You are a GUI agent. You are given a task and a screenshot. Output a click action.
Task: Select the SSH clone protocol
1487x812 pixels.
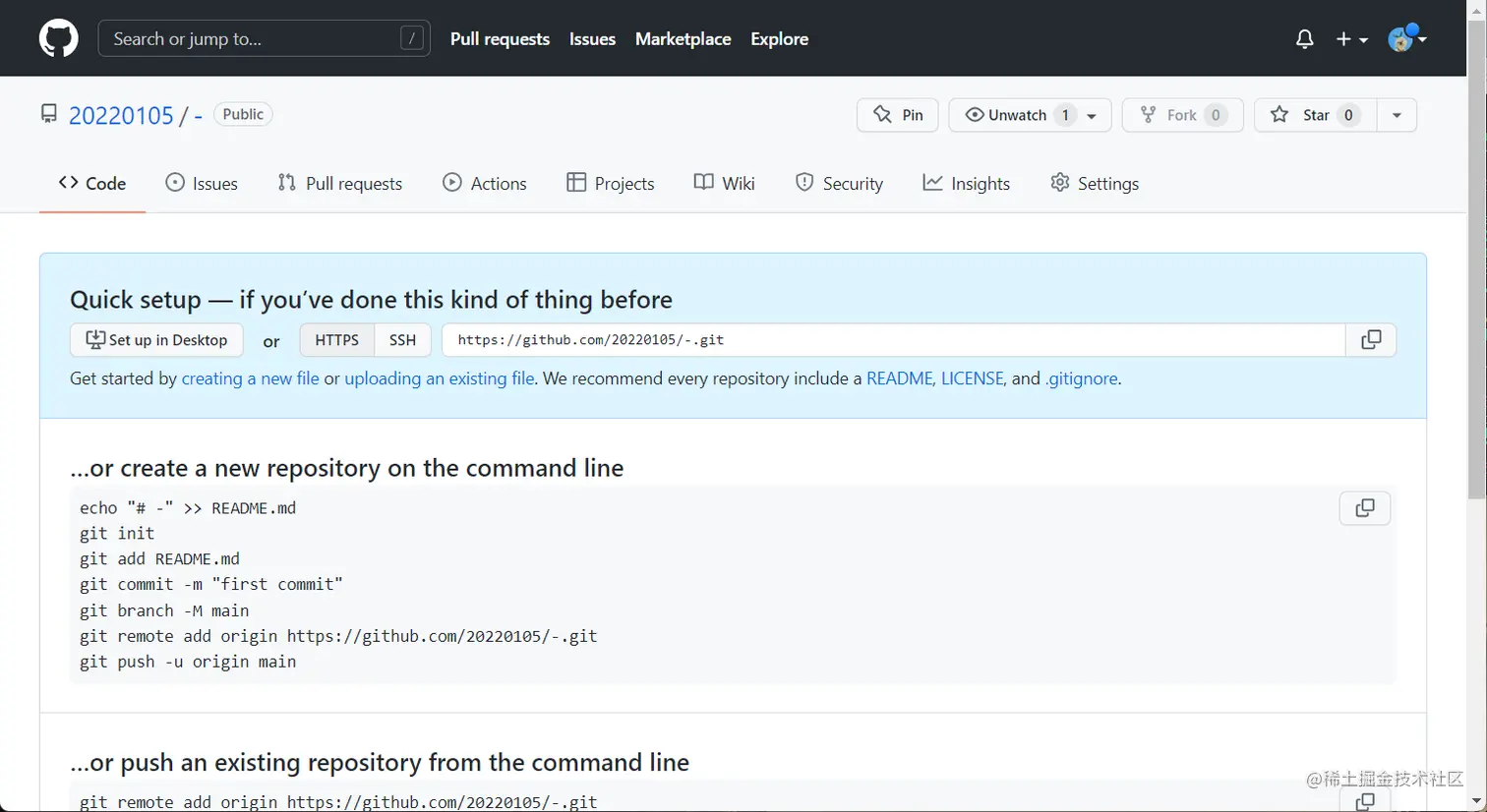[402, 340]
